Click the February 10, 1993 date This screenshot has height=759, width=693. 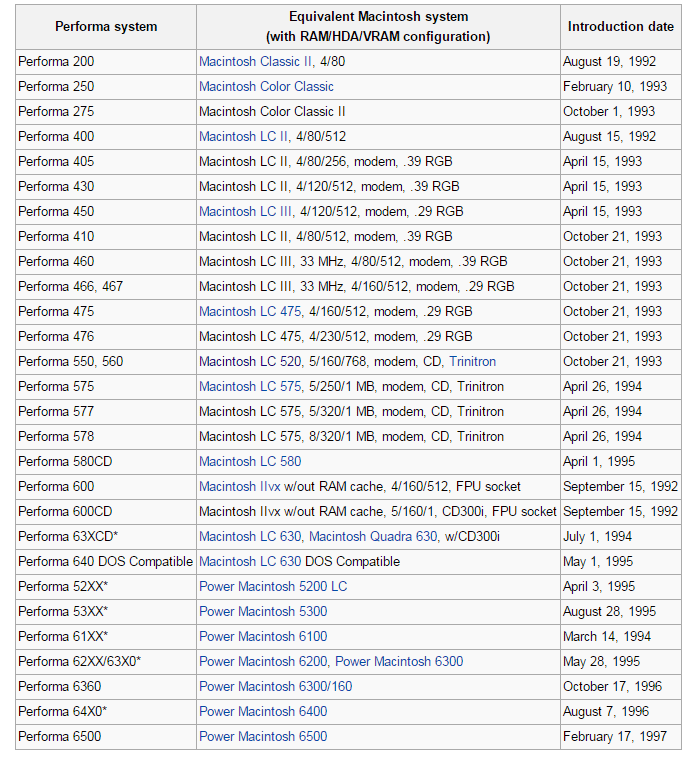pyautogui.click(x=615, y=87)
